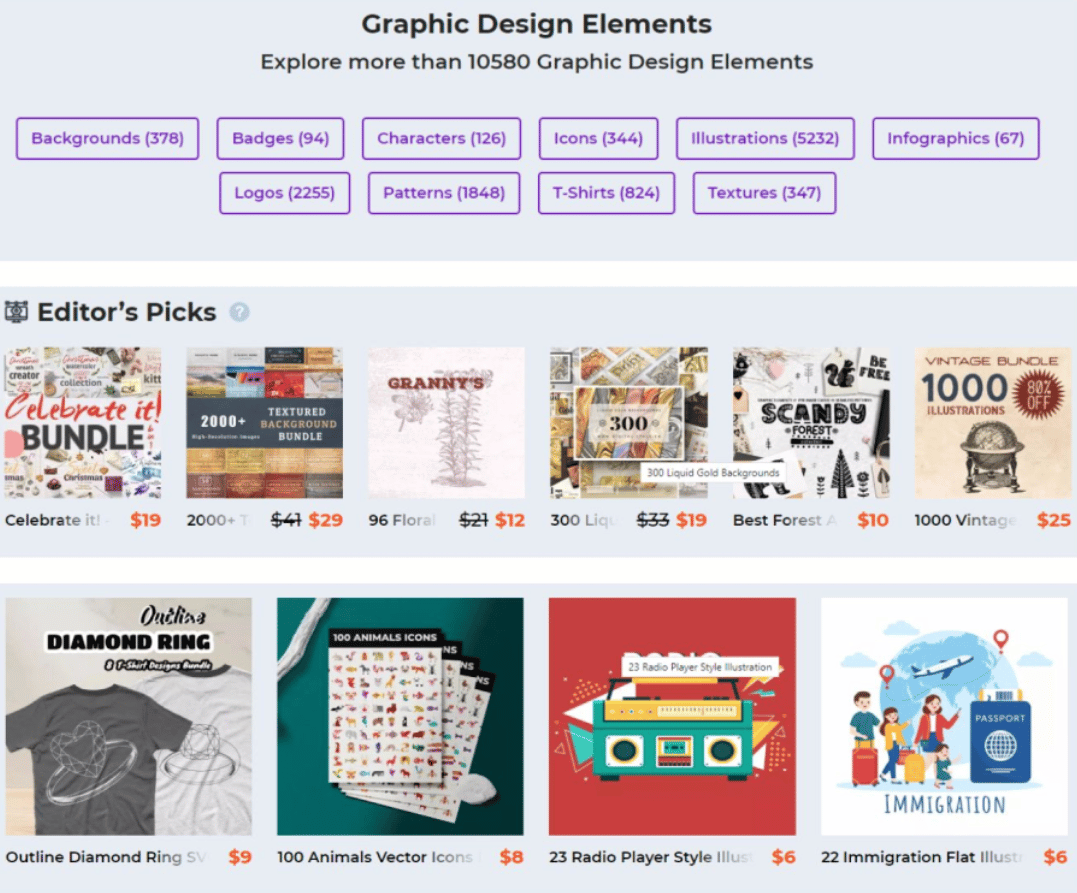Open the 100 Animals Vector Icons link
The image size is (1077, 893).
click(x=375, y=857)
